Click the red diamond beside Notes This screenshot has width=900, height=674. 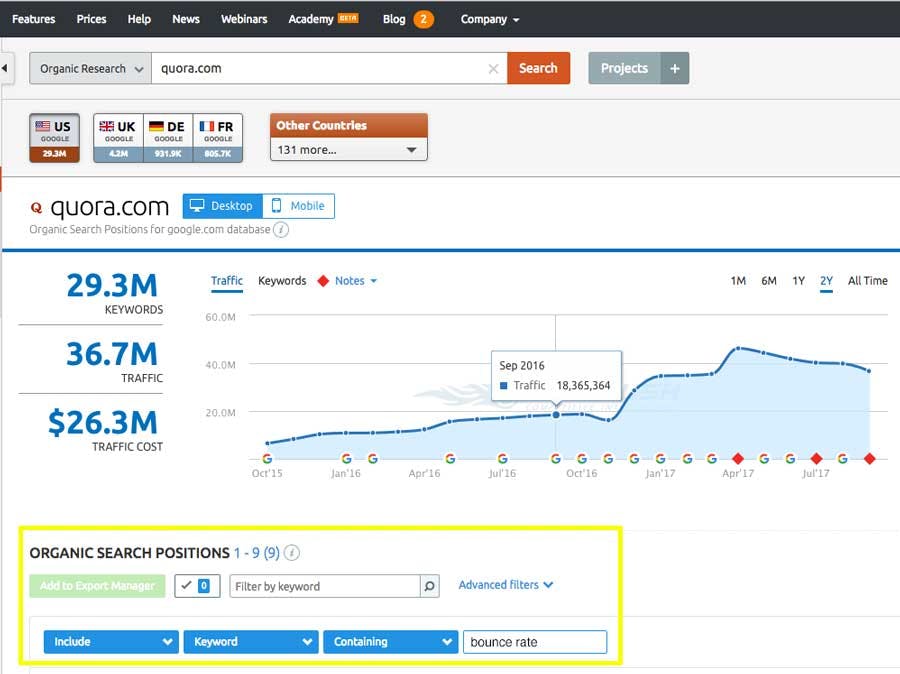[323, 281]
